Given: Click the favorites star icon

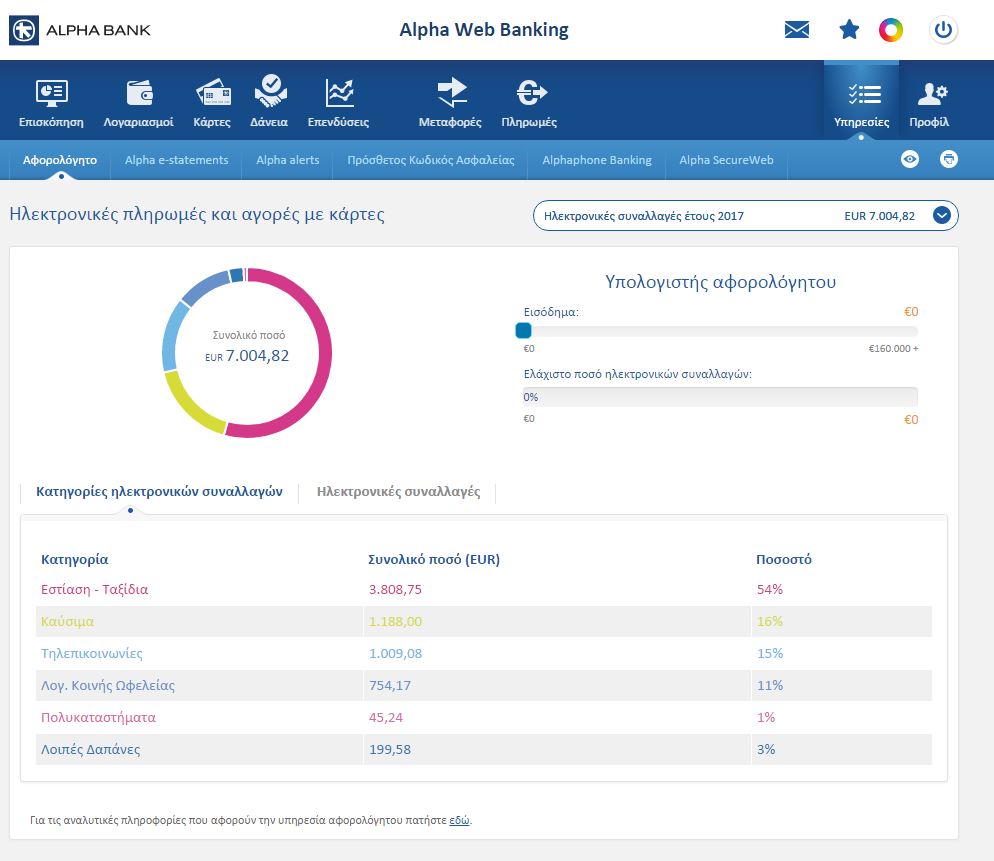Looking at the screenshot, I should (849, 29).
